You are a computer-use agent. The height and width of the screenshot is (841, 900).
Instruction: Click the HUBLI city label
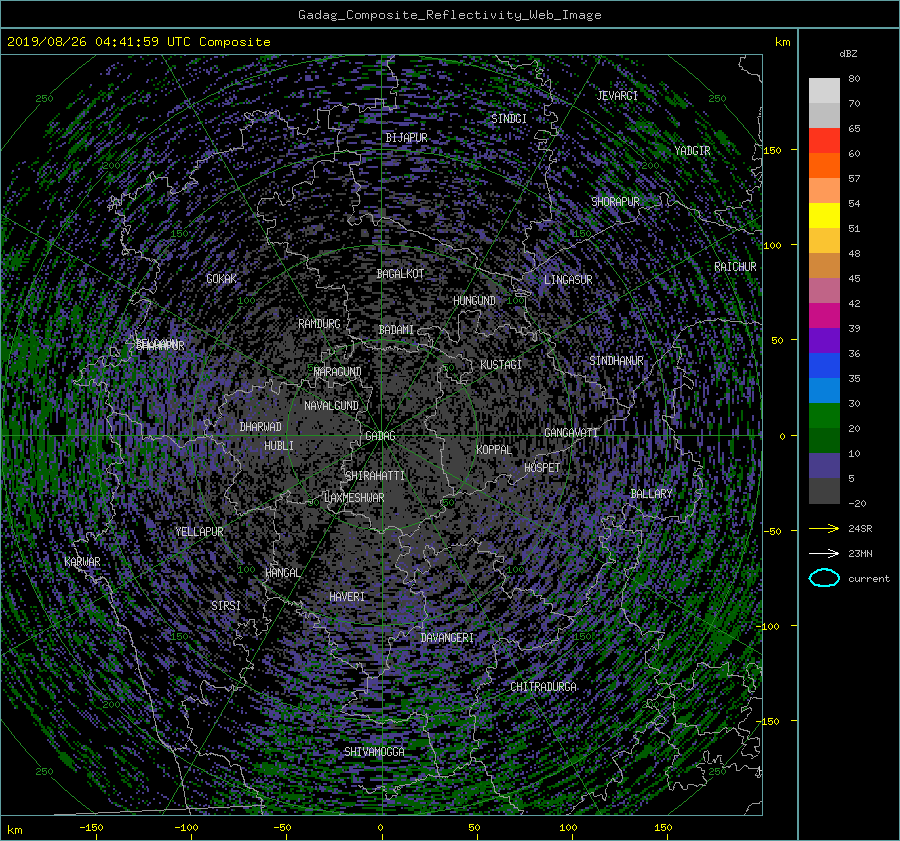pos(278,446)
